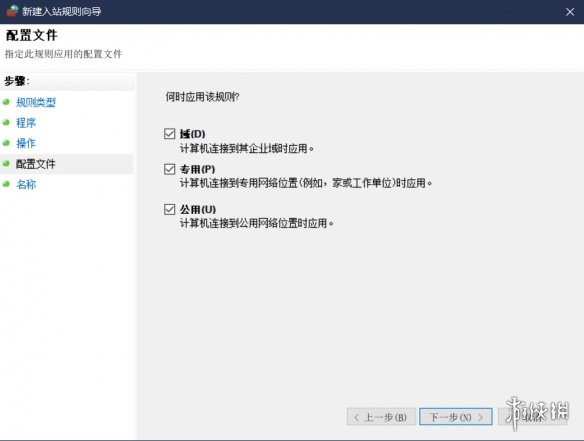Screen dimensions: 584x441
Task: Select the 配置文件 step
Action: [35, 164]
